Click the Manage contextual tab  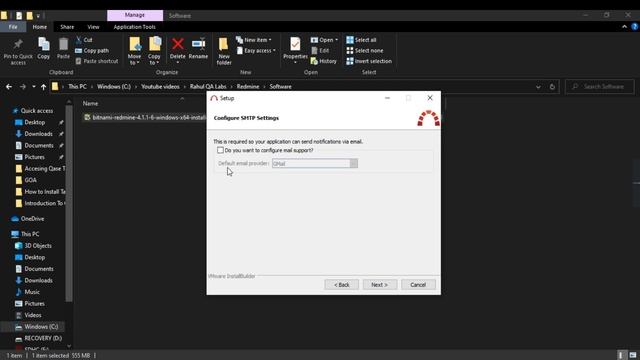135,15
